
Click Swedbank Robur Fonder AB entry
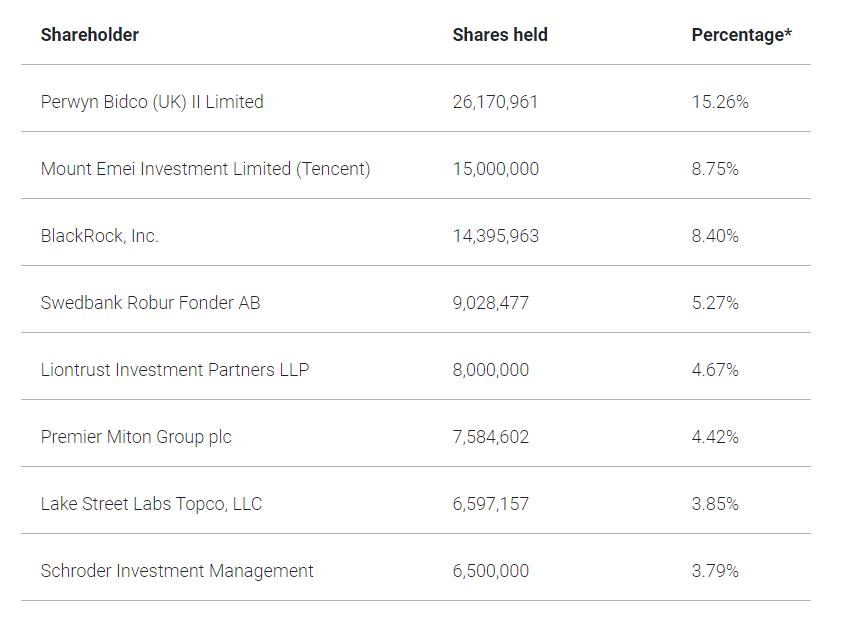point(150,303)
